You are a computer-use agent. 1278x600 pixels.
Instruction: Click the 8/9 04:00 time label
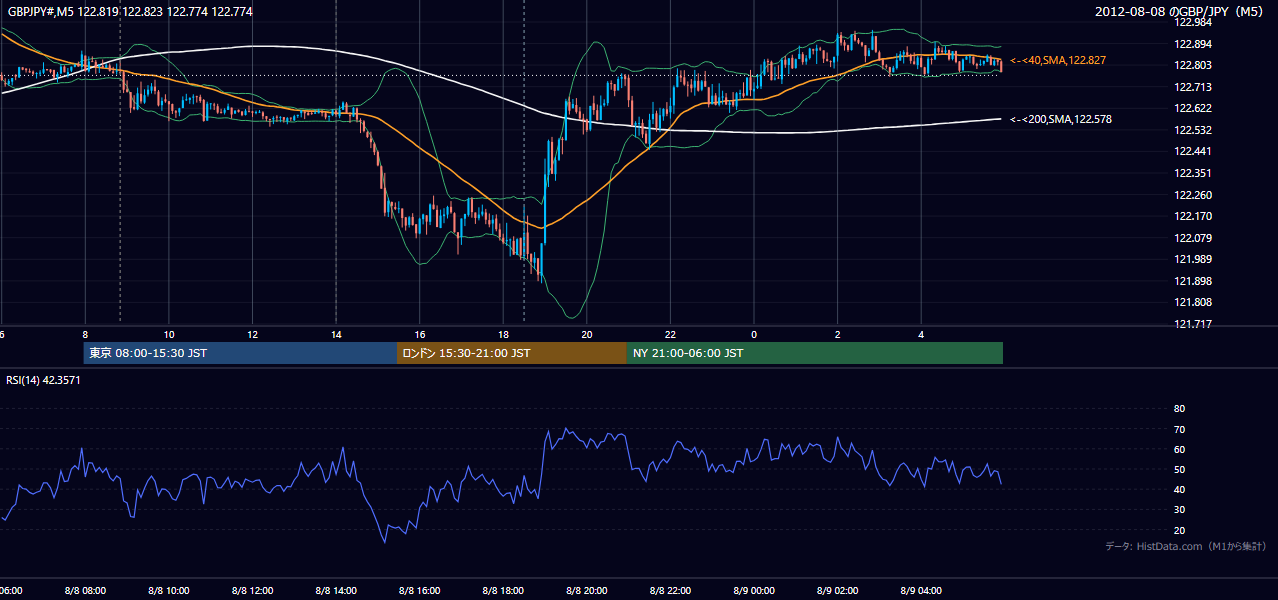(x=921, y=590)
